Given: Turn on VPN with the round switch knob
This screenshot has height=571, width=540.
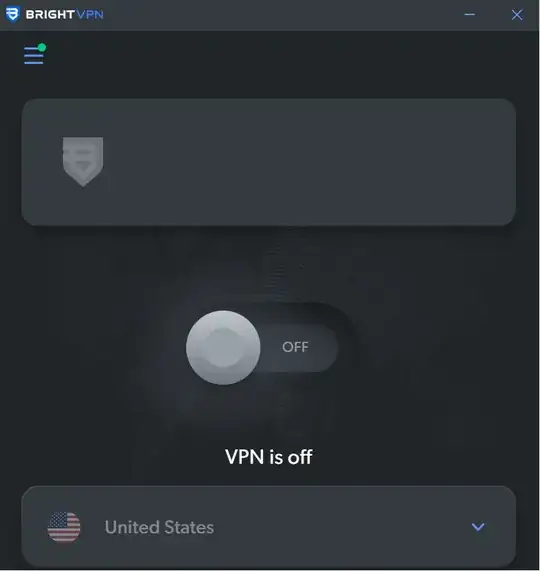Looking at the screenshot, I should click(223, 347).
